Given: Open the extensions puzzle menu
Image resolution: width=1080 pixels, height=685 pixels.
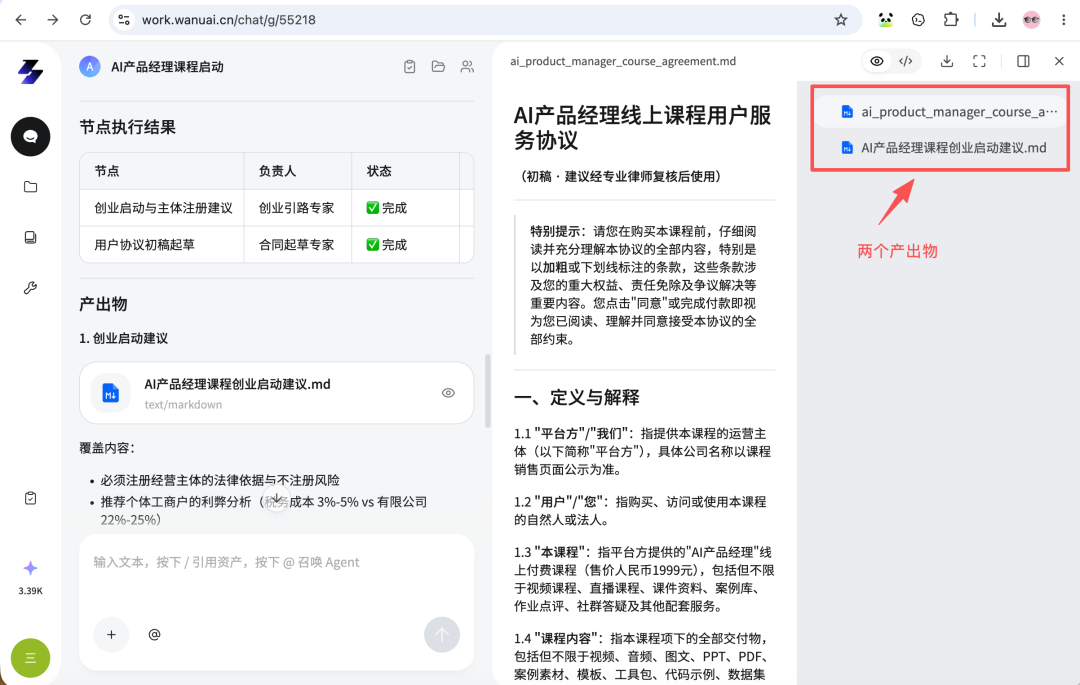Looking at the screenshot, I should [951, 20].
